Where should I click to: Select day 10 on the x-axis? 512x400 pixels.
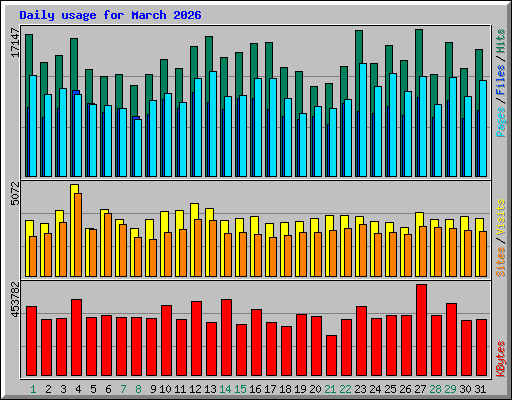pos(165,389)
